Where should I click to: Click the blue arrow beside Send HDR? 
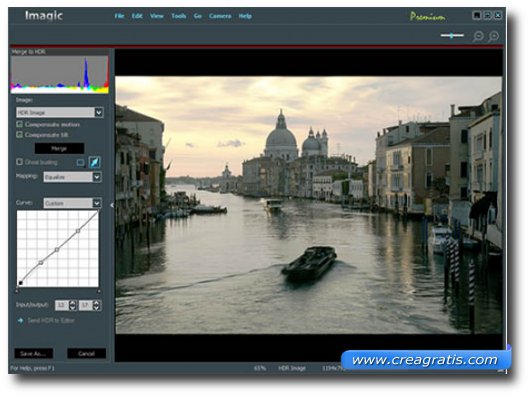pos(20,320)
